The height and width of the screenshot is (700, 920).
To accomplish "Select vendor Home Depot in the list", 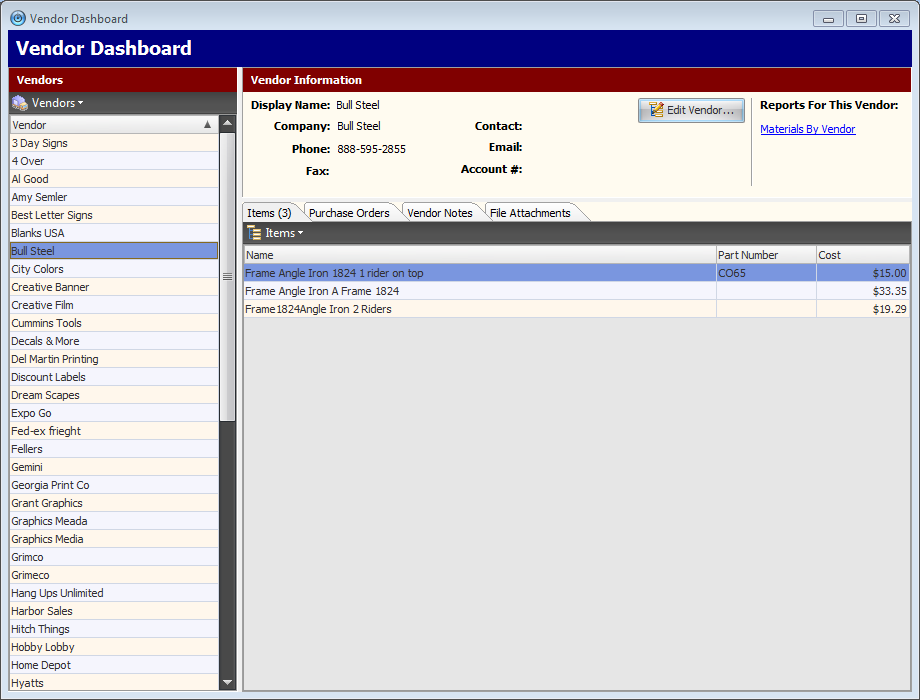I will [x=41, y=665].
